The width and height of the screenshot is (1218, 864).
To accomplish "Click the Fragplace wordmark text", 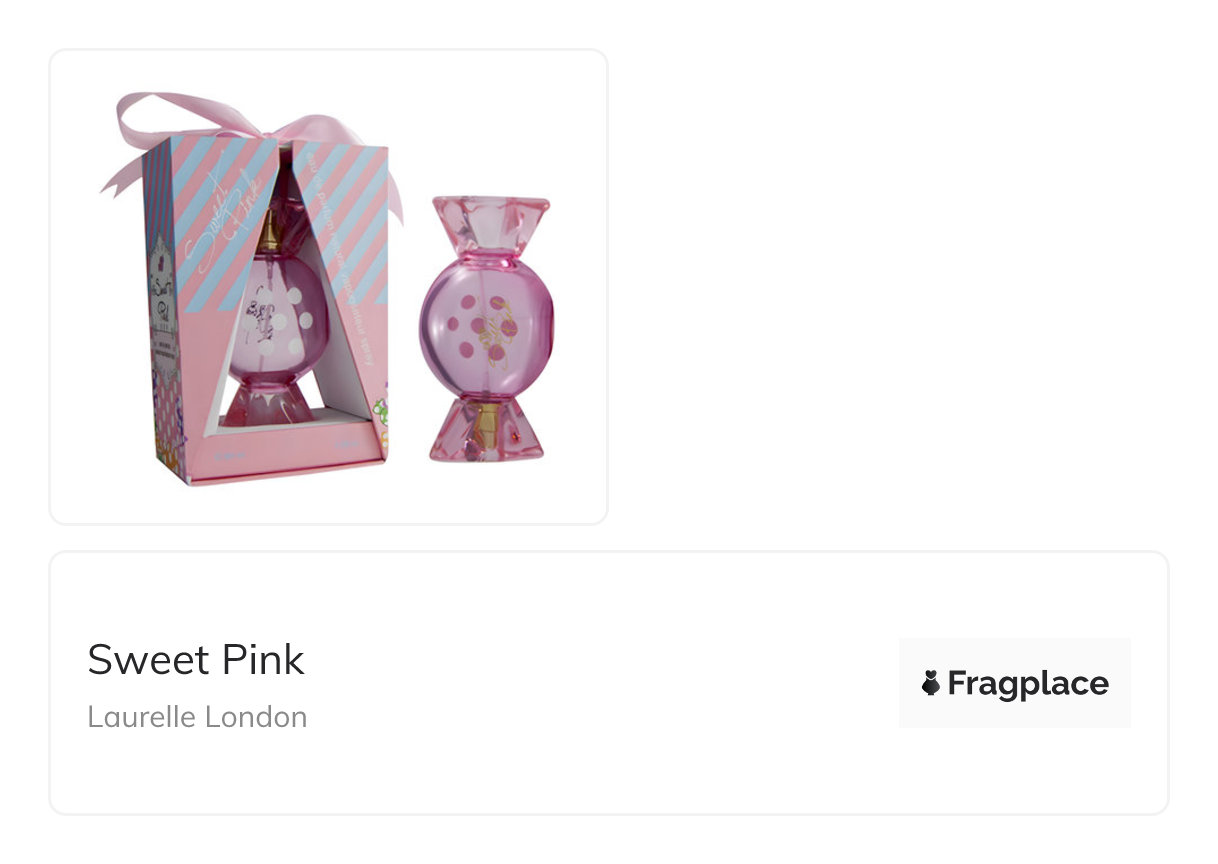I will pyautogui.click(x=1028, y=683).
